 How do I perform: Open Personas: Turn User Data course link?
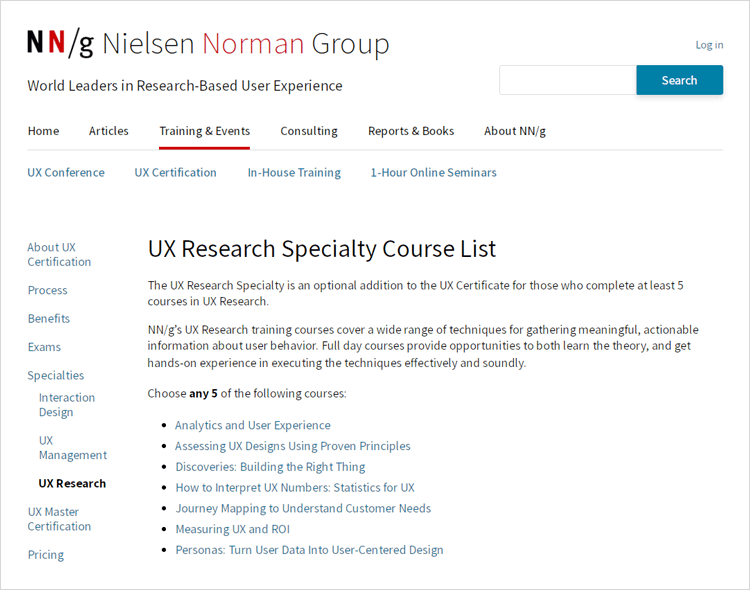[x=309, y=550]
